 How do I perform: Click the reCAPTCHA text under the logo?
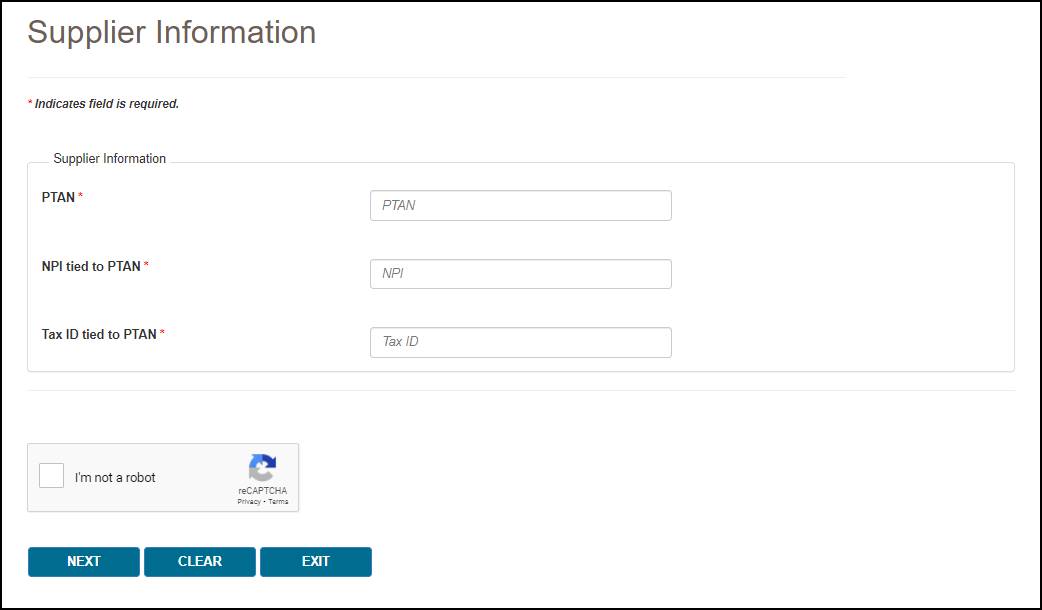click(x=262, y=490)
